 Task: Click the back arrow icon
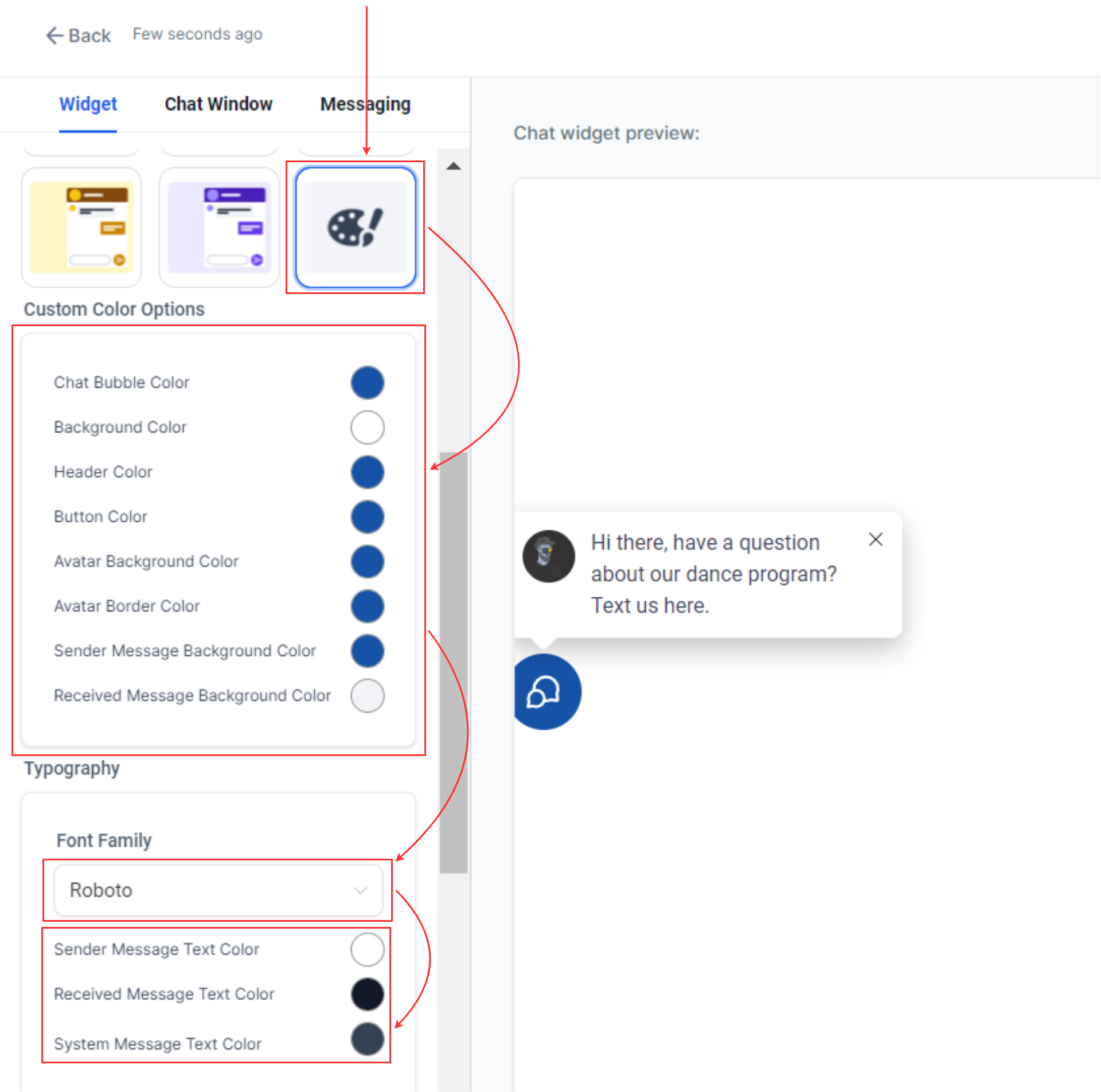[x=54, y=36]
